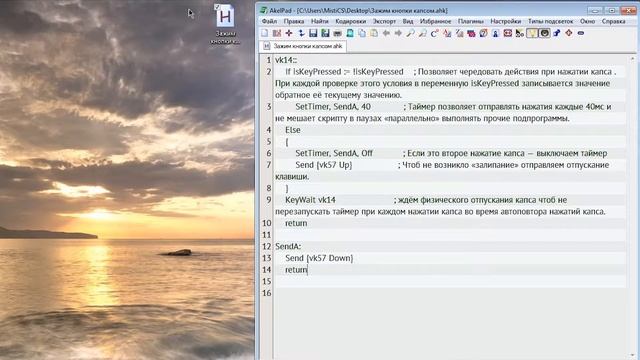Viewport: 640px width, 360px height.
Task: Click the red cross-arrows toolbar icon
Action: click(289, 33)
